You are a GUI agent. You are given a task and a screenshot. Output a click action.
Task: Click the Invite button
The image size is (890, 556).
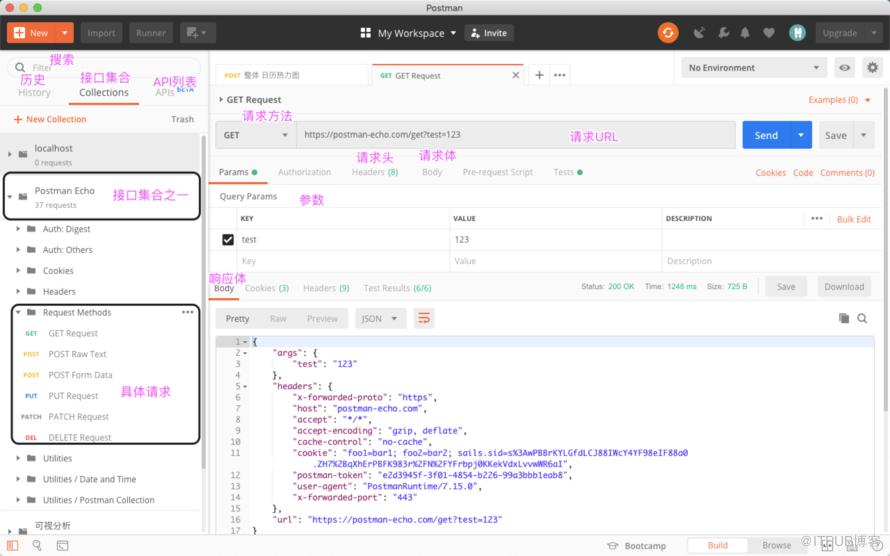pyautogui.click(x=489, y=33)
